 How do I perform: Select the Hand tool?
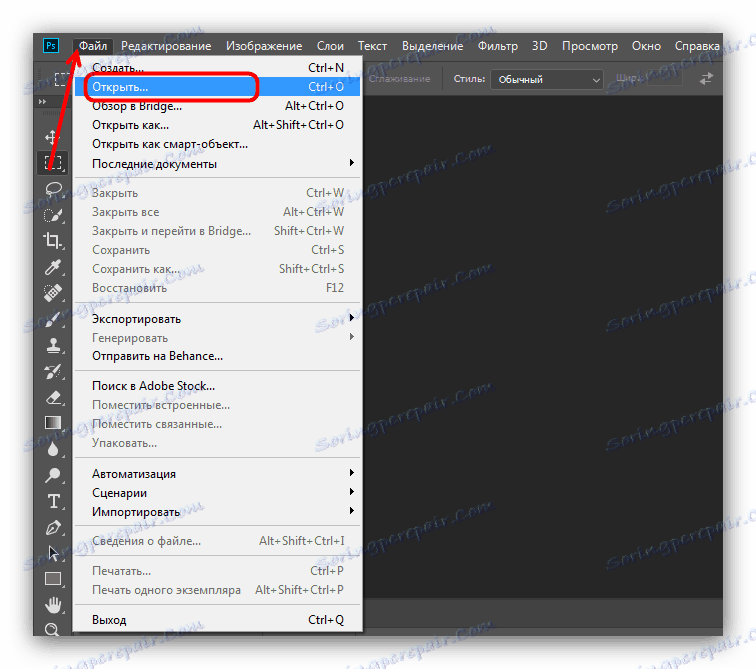pyautogui.click(x=53, y=604)
